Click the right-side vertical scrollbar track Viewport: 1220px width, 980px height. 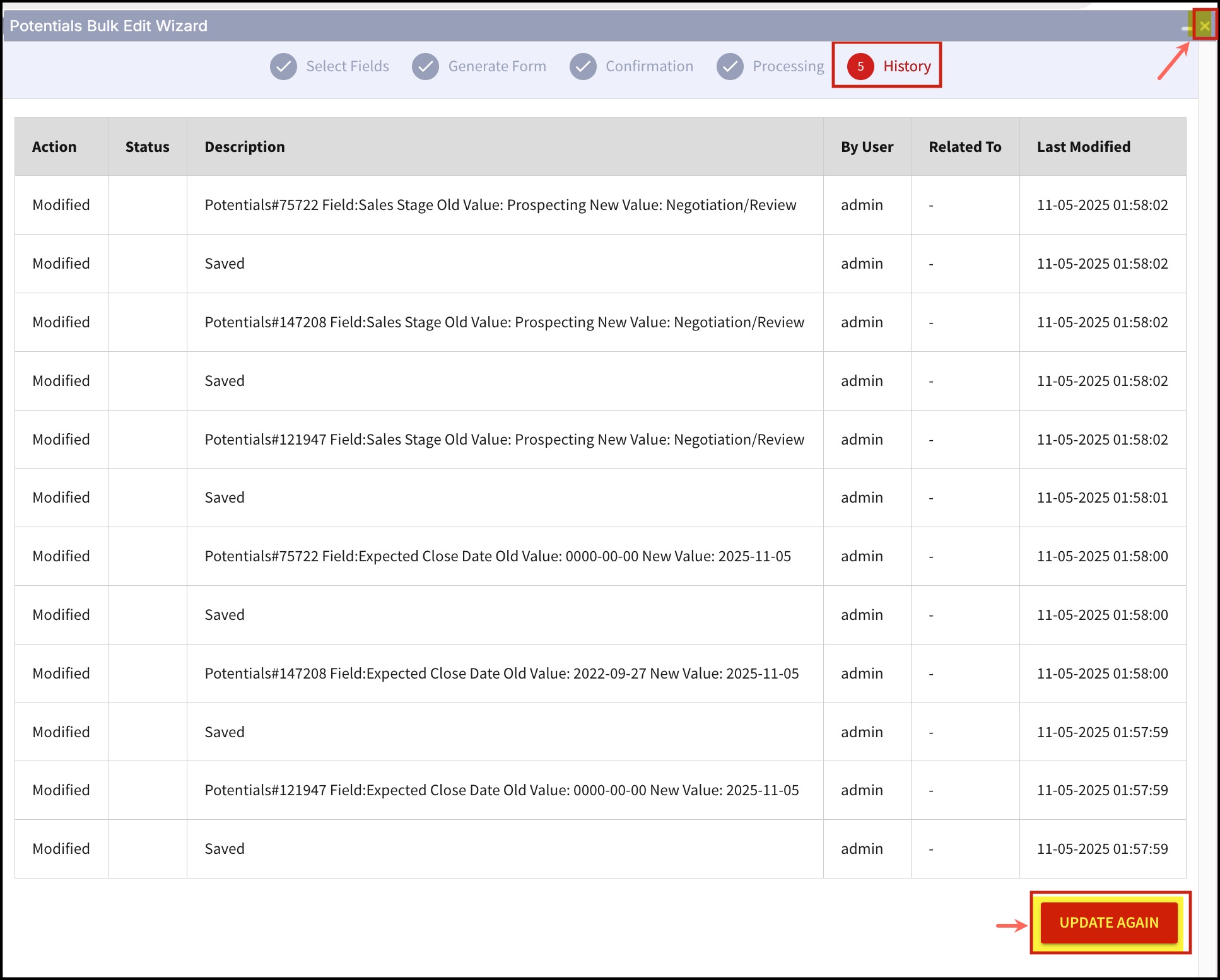1207,505
